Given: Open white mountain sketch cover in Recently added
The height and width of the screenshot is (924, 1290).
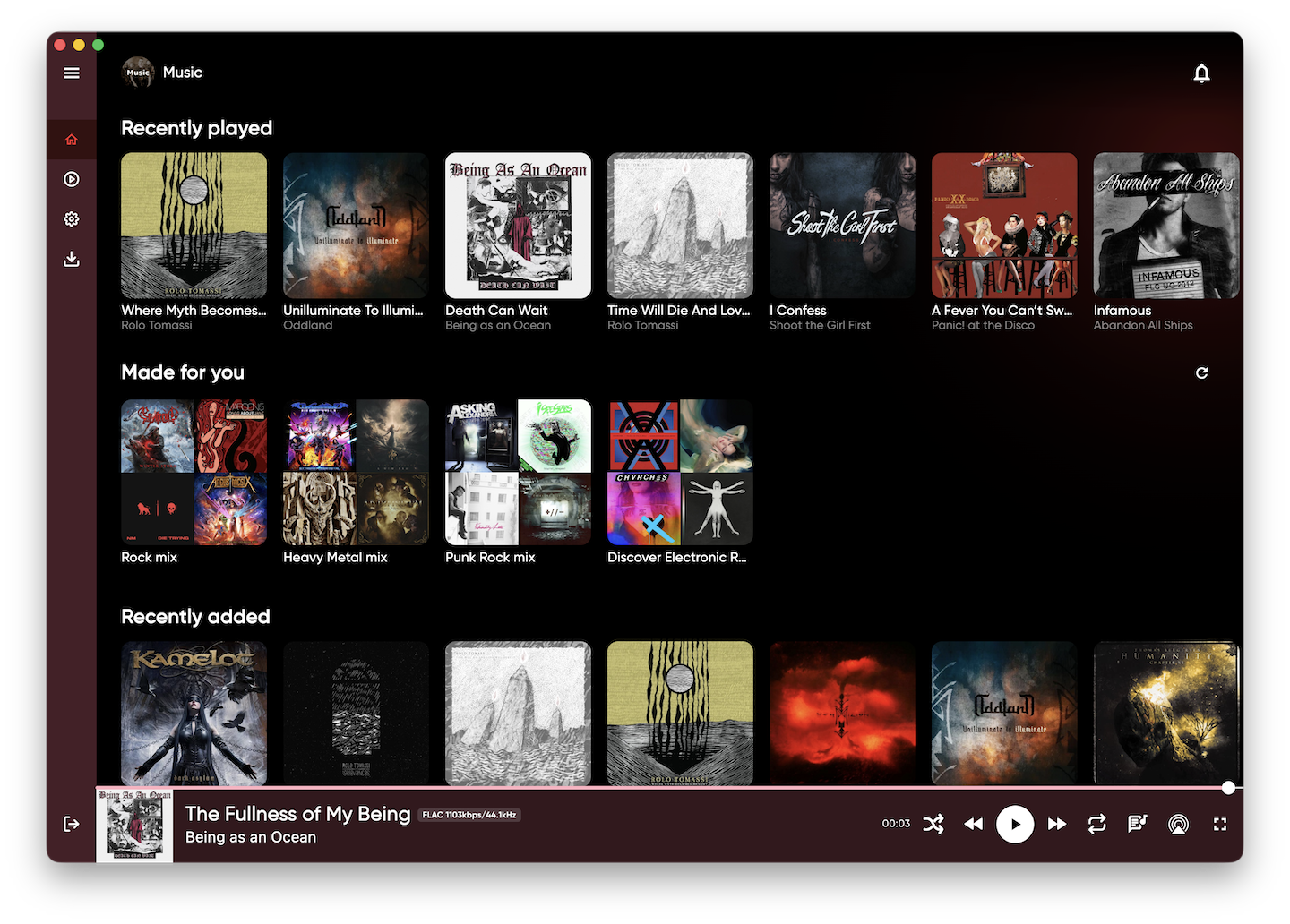Looking at the screenshot, I should pos(519,714).
